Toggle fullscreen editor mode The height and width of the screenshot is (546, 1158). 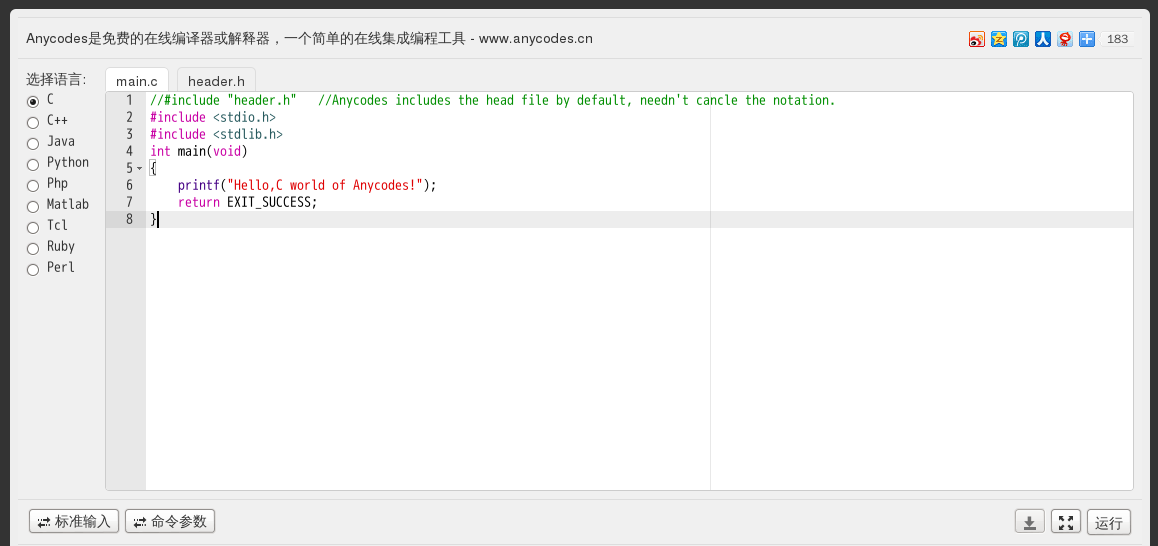click(1066, 522)
